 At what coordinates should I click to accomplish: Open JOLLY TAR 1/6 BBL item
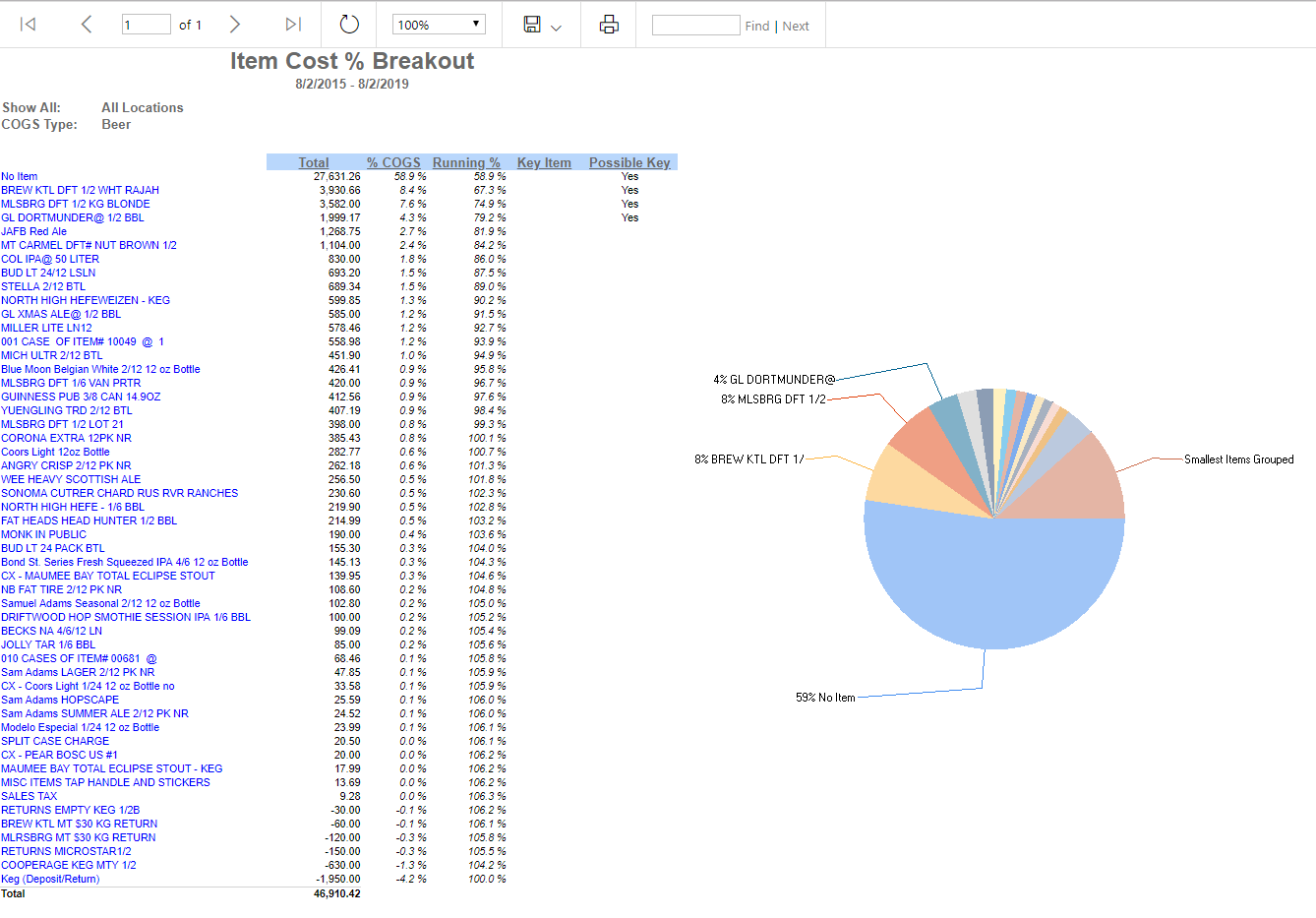pos(48,645)
